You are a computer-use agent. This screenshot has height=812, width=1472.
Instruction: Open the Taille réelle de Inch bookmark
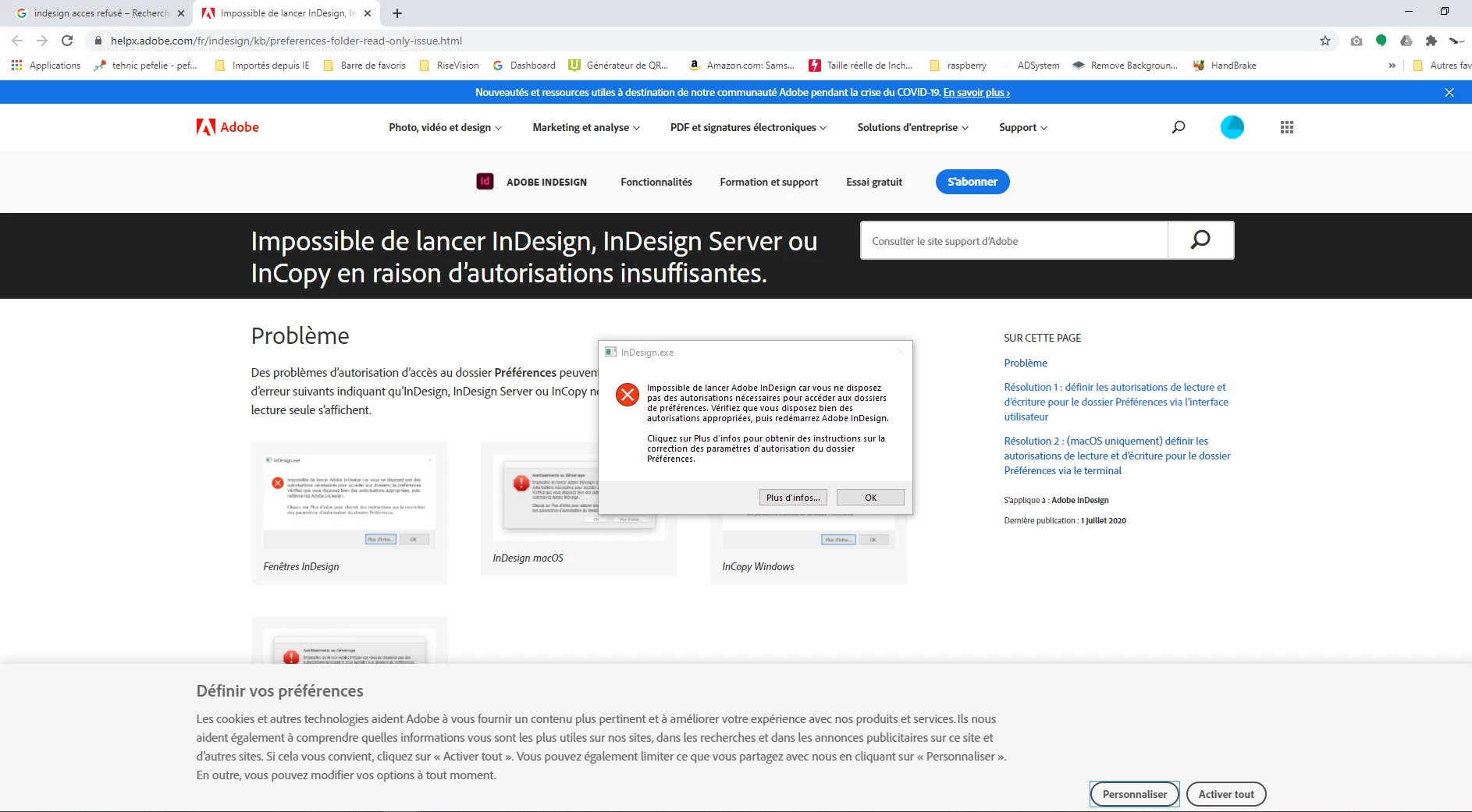click(860, 66)
